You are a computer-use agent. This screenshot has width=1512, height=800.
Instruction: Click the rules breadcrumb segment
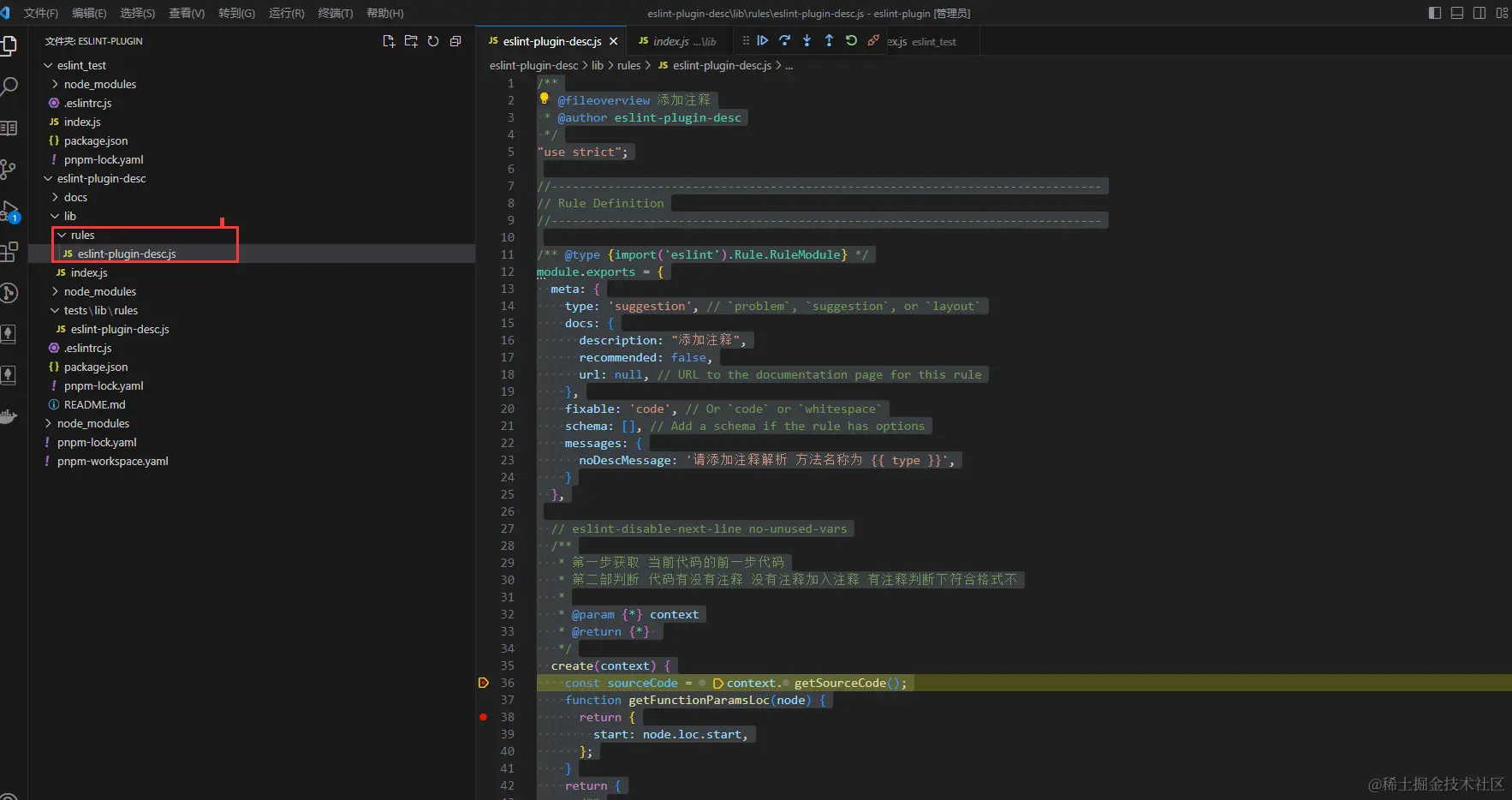coord(629,65)
